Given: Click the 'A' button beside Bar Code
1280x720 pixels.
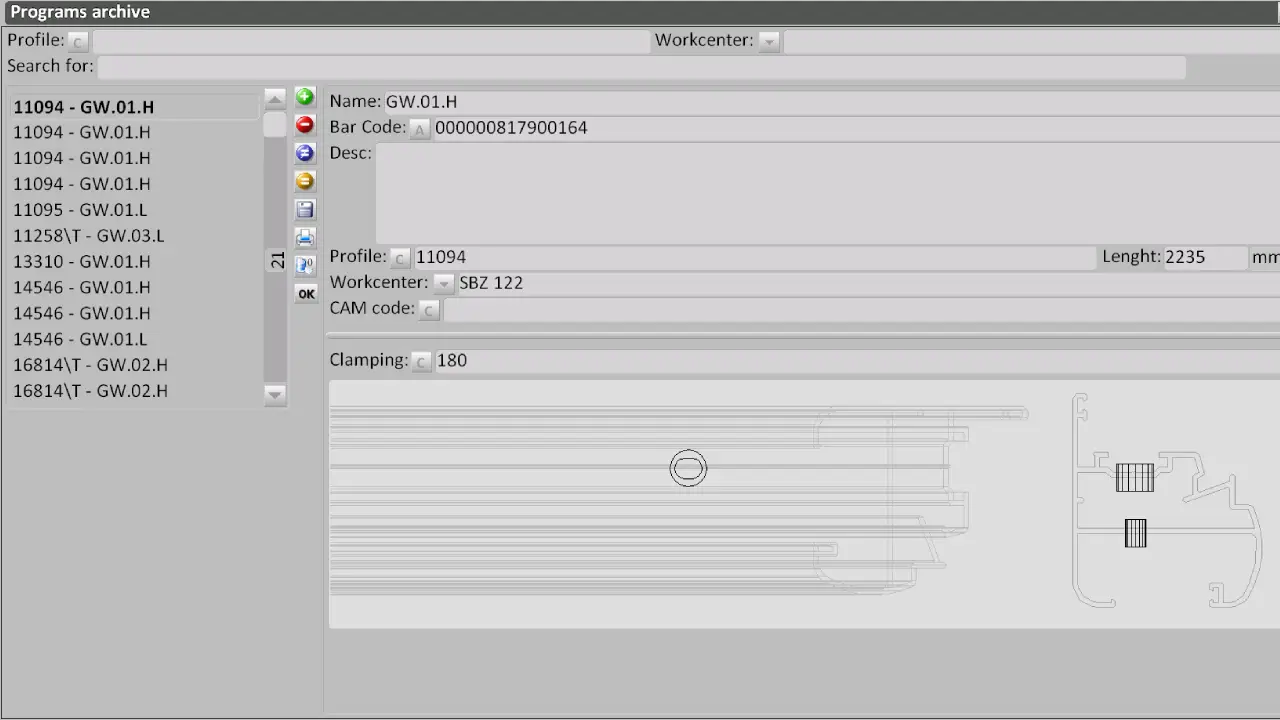Looking at the screenshot, I should pos(420,129).
